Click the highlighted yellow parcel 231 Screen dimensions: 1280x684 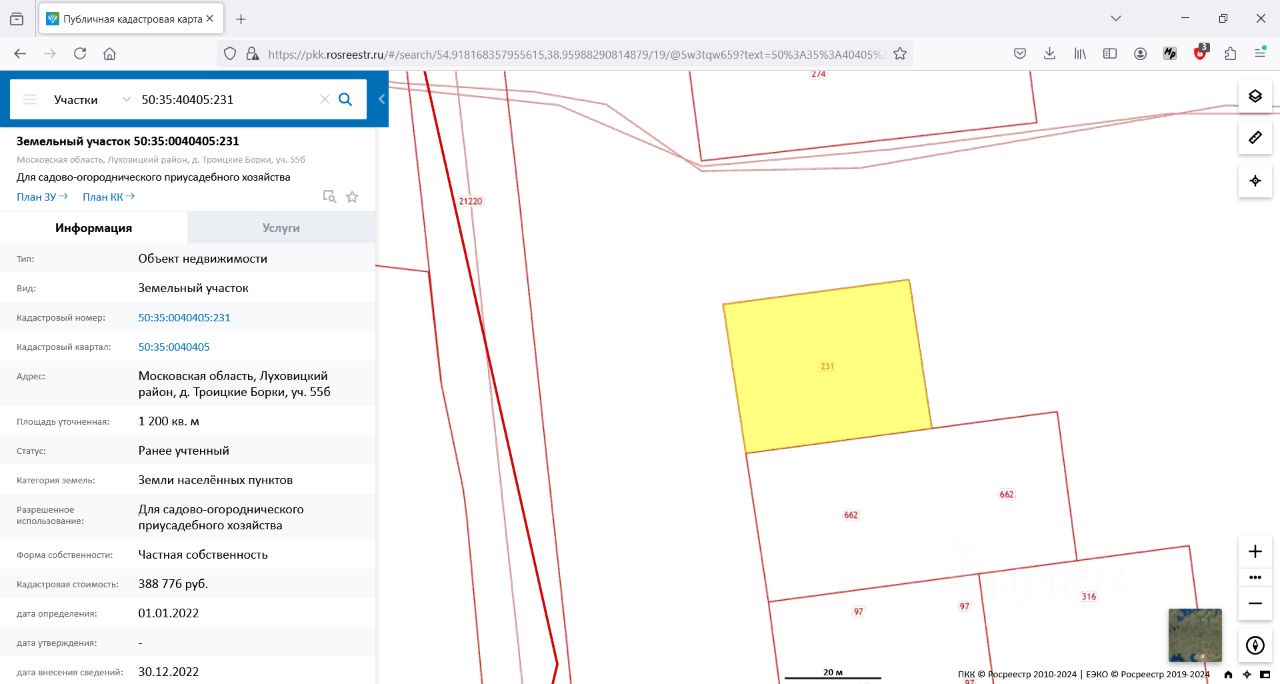tap(827, 365)
